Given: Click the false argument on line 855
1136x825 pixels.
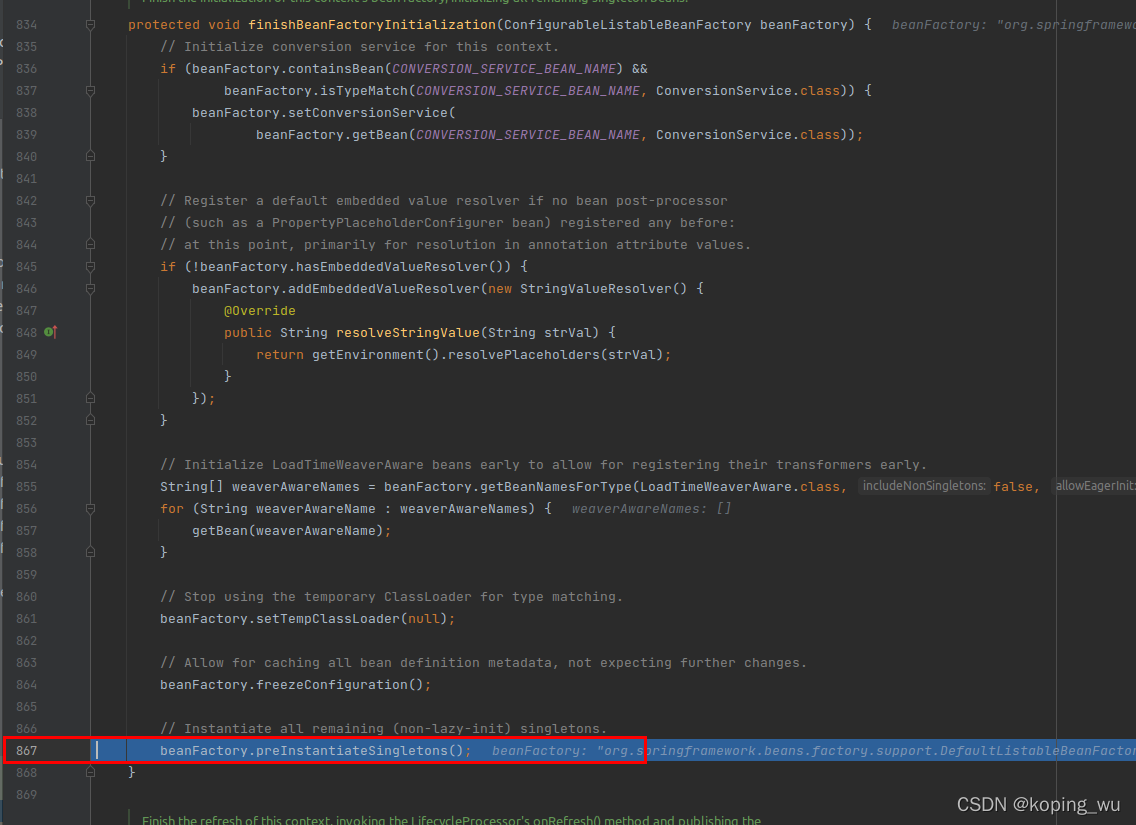Looking at the screenshot, I should click(x=1013, y=487).
